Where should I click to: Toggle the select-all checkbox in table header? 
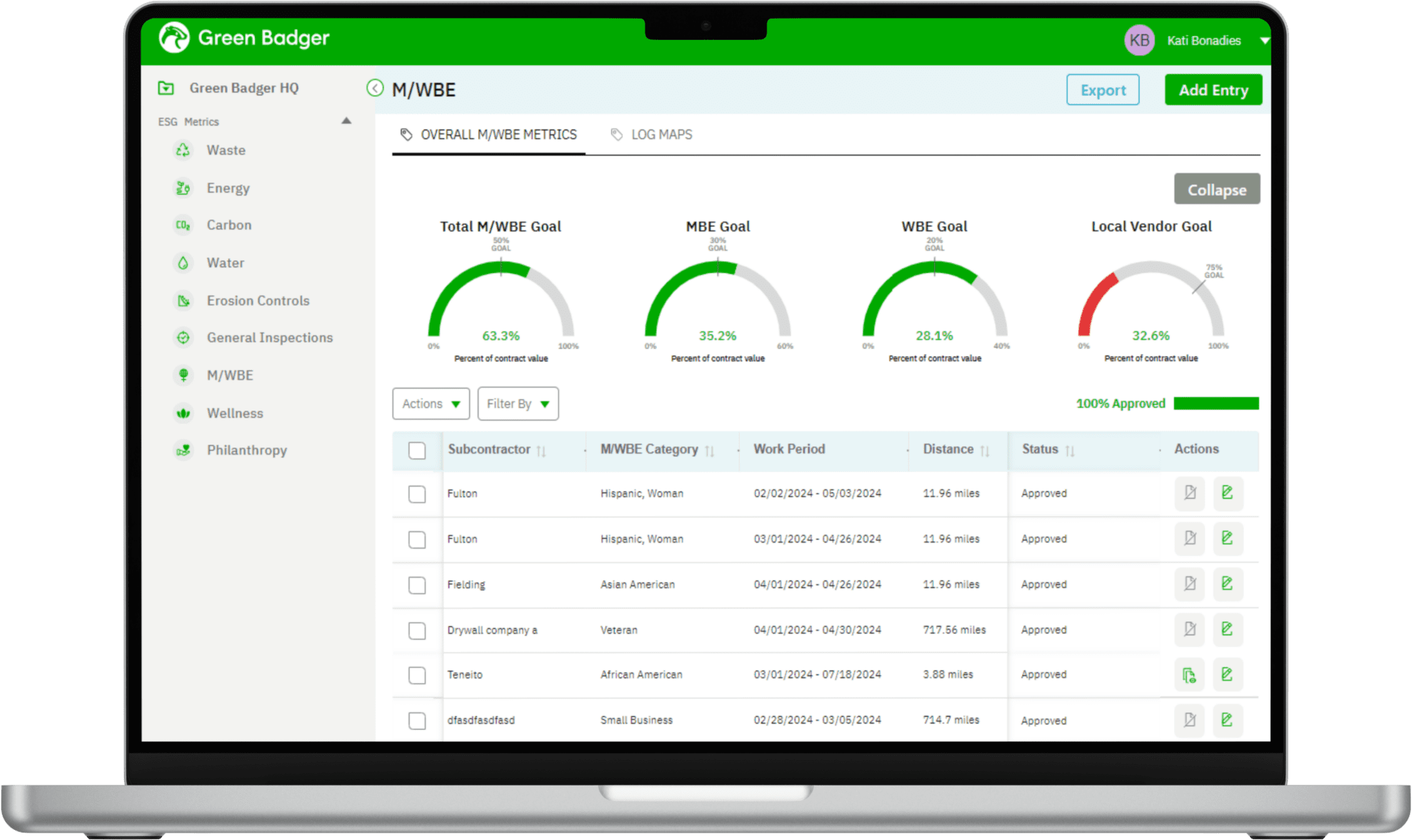417,451
